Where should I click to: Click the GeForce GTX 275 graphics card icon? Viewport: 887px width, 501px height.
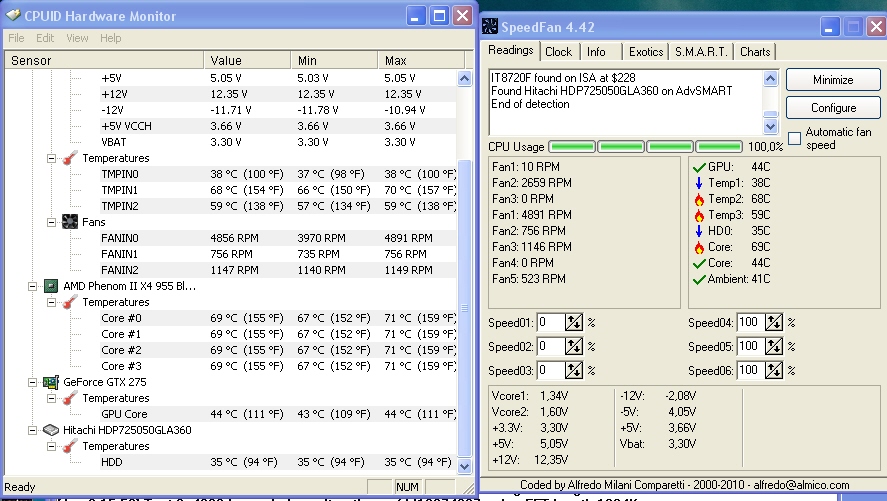(50, 382)
